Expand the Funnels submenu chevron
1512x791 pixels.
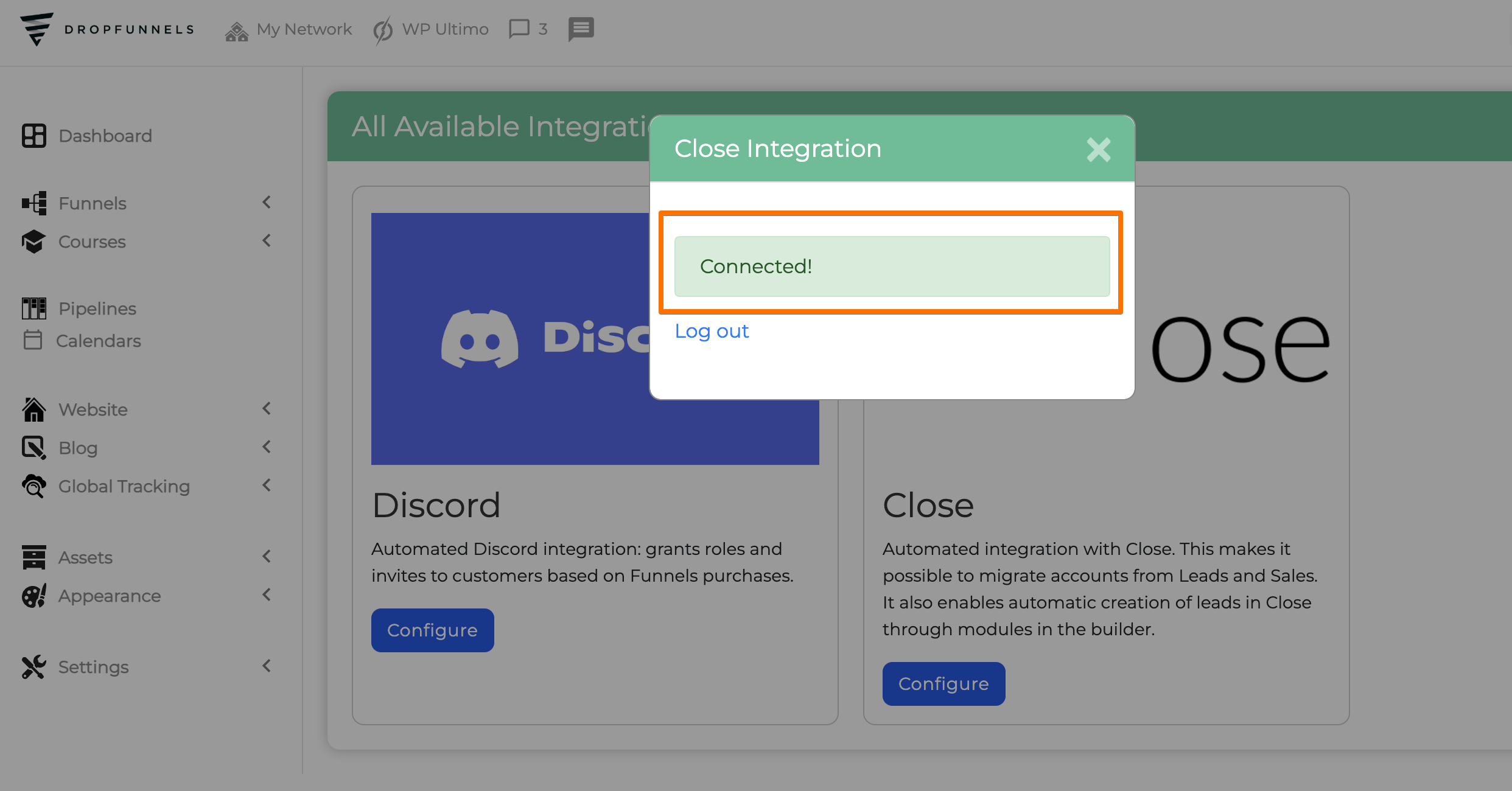coord(267,202)
